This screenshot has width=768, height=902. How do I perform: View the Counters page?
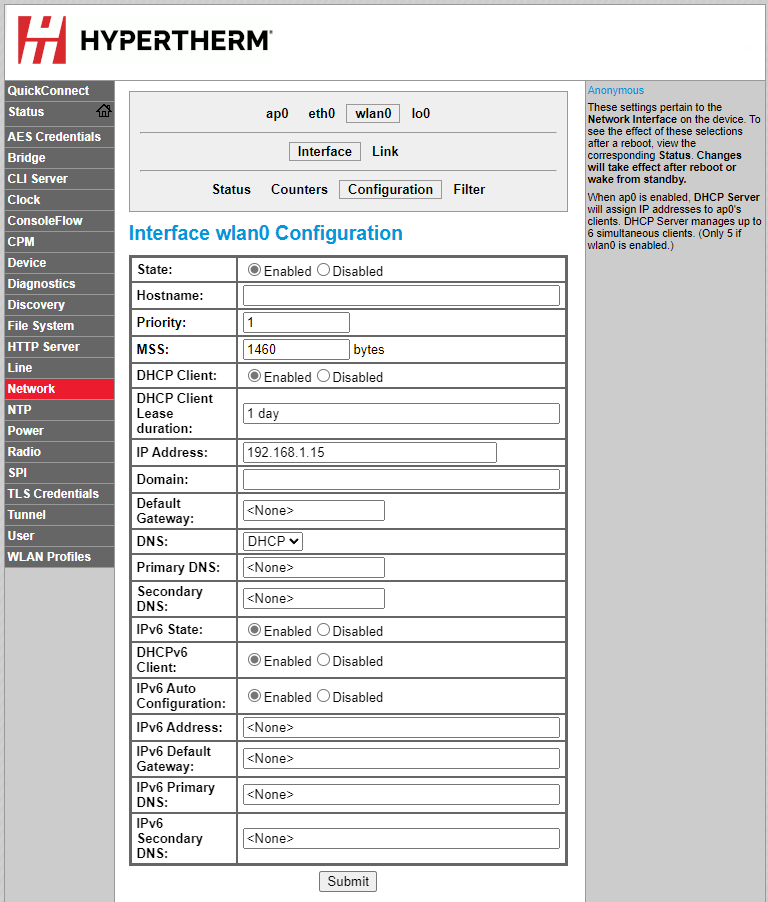[x=299, y=190]
